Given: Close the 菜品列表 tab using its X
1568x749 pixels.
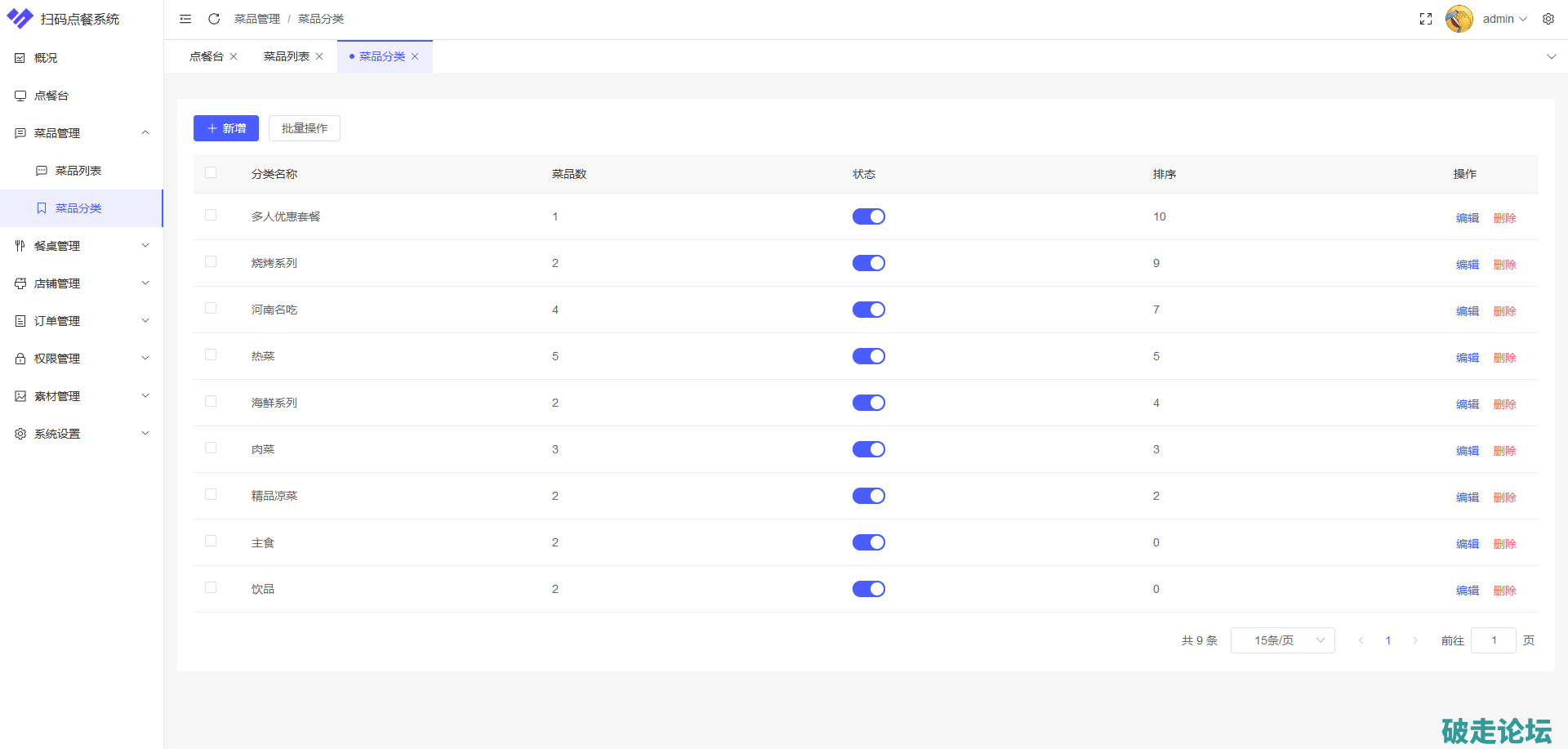Looking at the screenshot, I should (319, 56).
